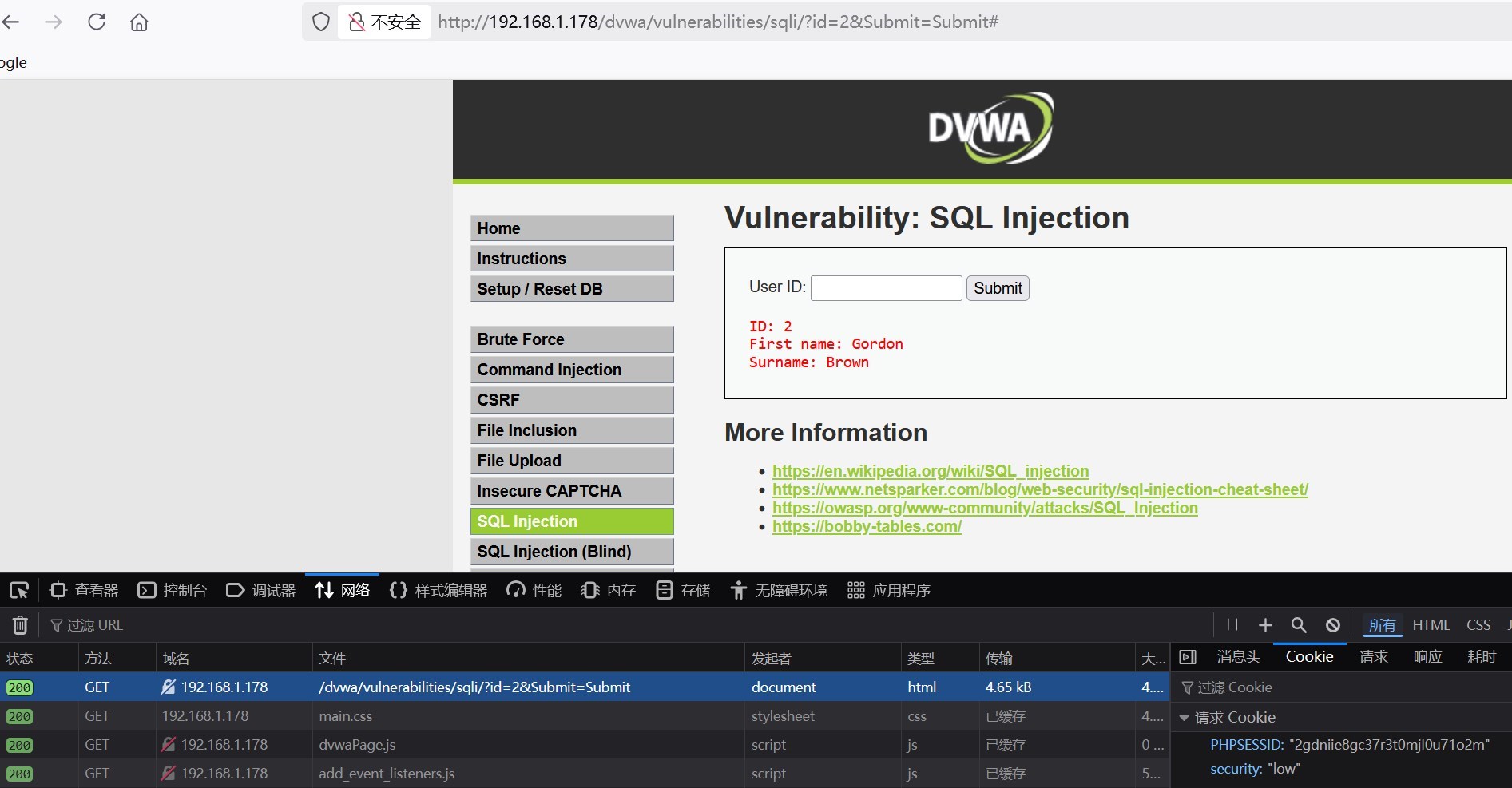Go to the Brute Force page
The width and height of the screenshot is (1512, 788).
(x=572, y=339)
